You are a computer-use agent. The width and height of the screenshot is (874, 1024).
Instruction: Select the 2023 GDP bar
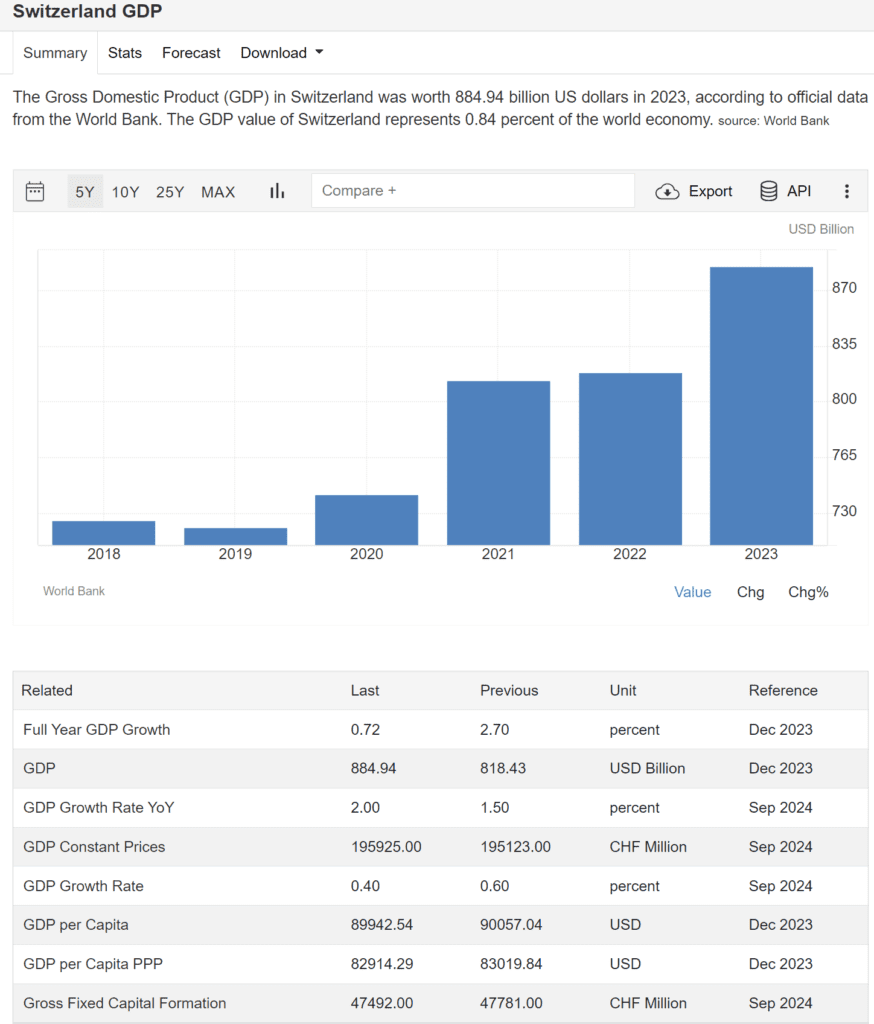761,400
